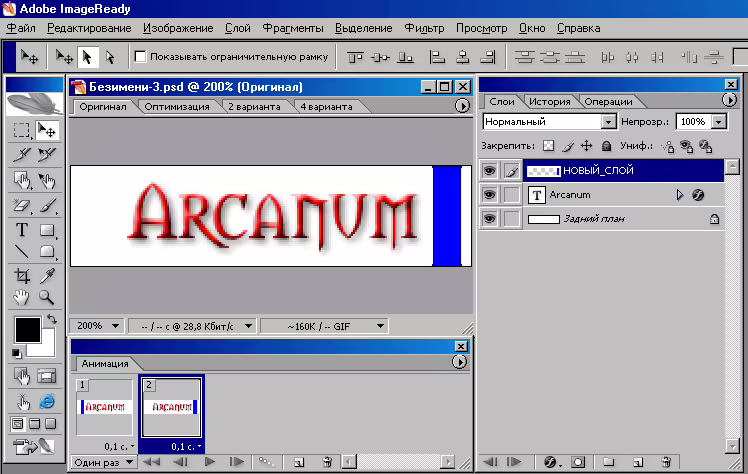
Task: Select the Hand tool
Action: pos(21,298)
